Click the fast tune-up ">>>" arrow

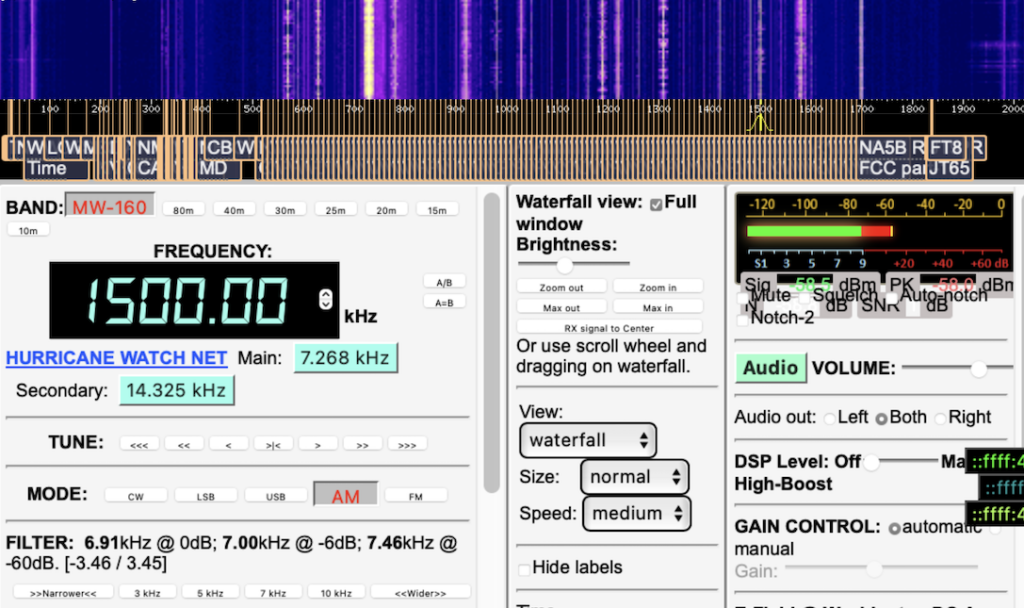click(x=407, y=443)
